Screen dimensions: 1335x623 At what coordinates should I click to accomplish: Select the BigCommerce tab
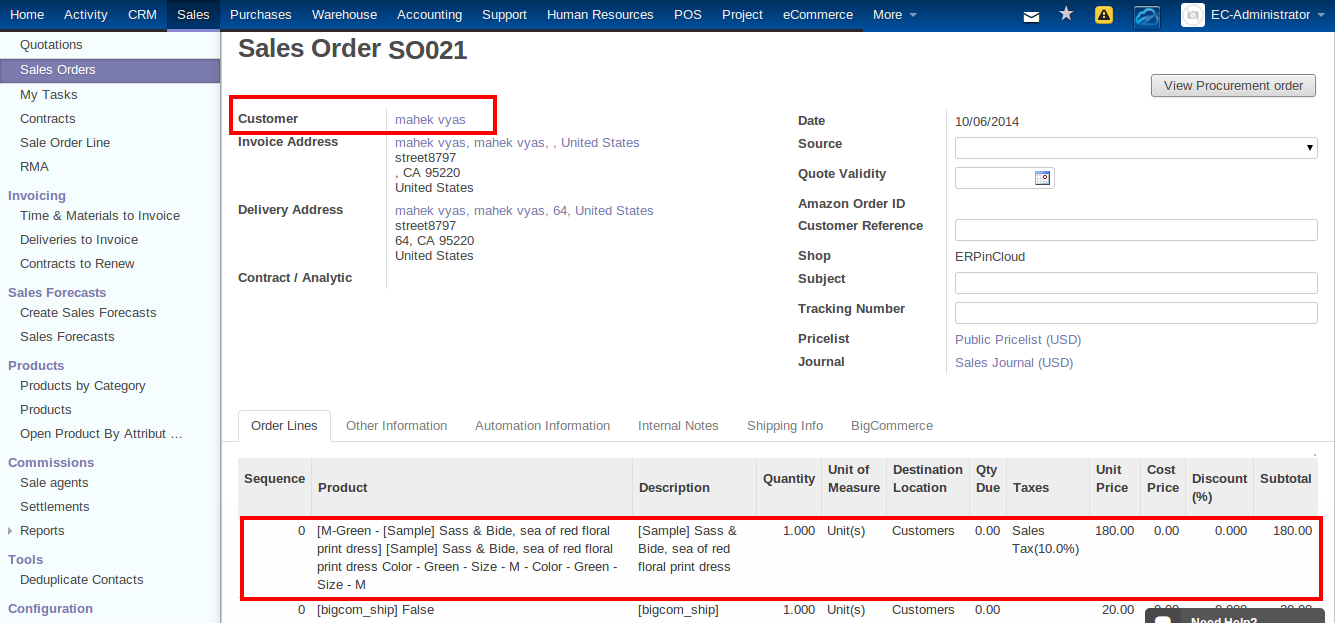coord(891,425)
